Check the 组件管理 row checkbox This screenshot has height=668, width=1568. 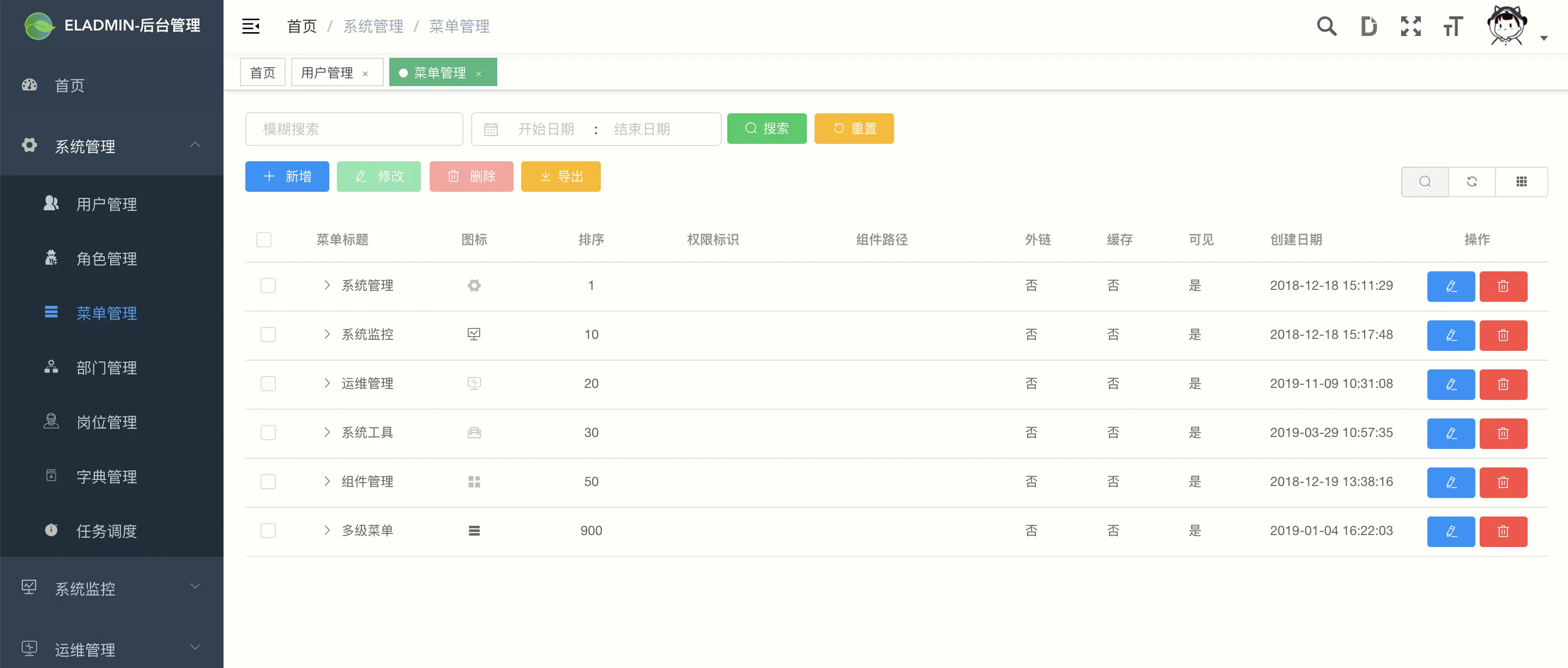tap(268, 481)
